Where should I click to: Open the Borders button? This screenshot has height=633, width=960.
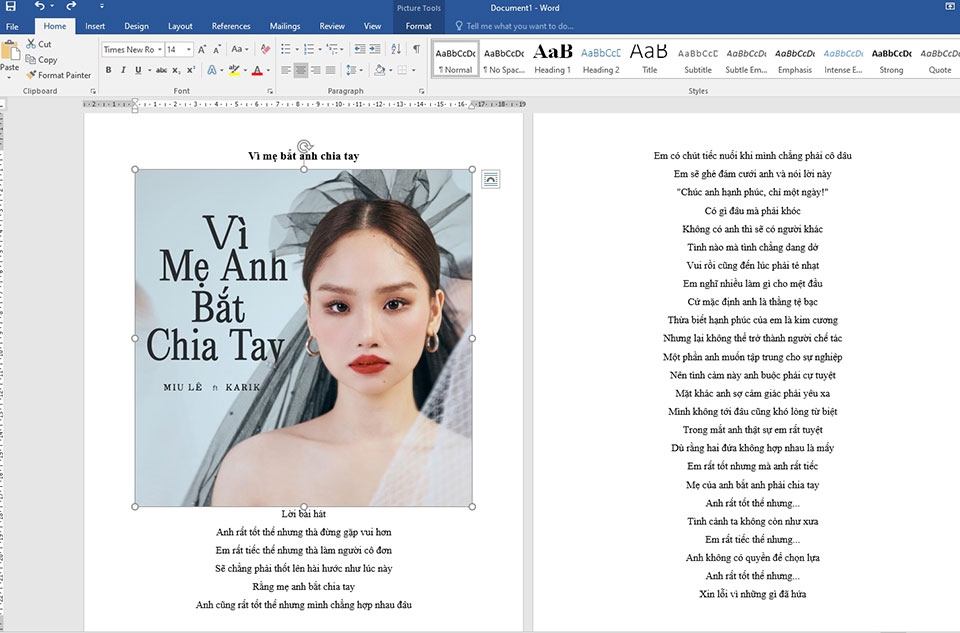402,70
